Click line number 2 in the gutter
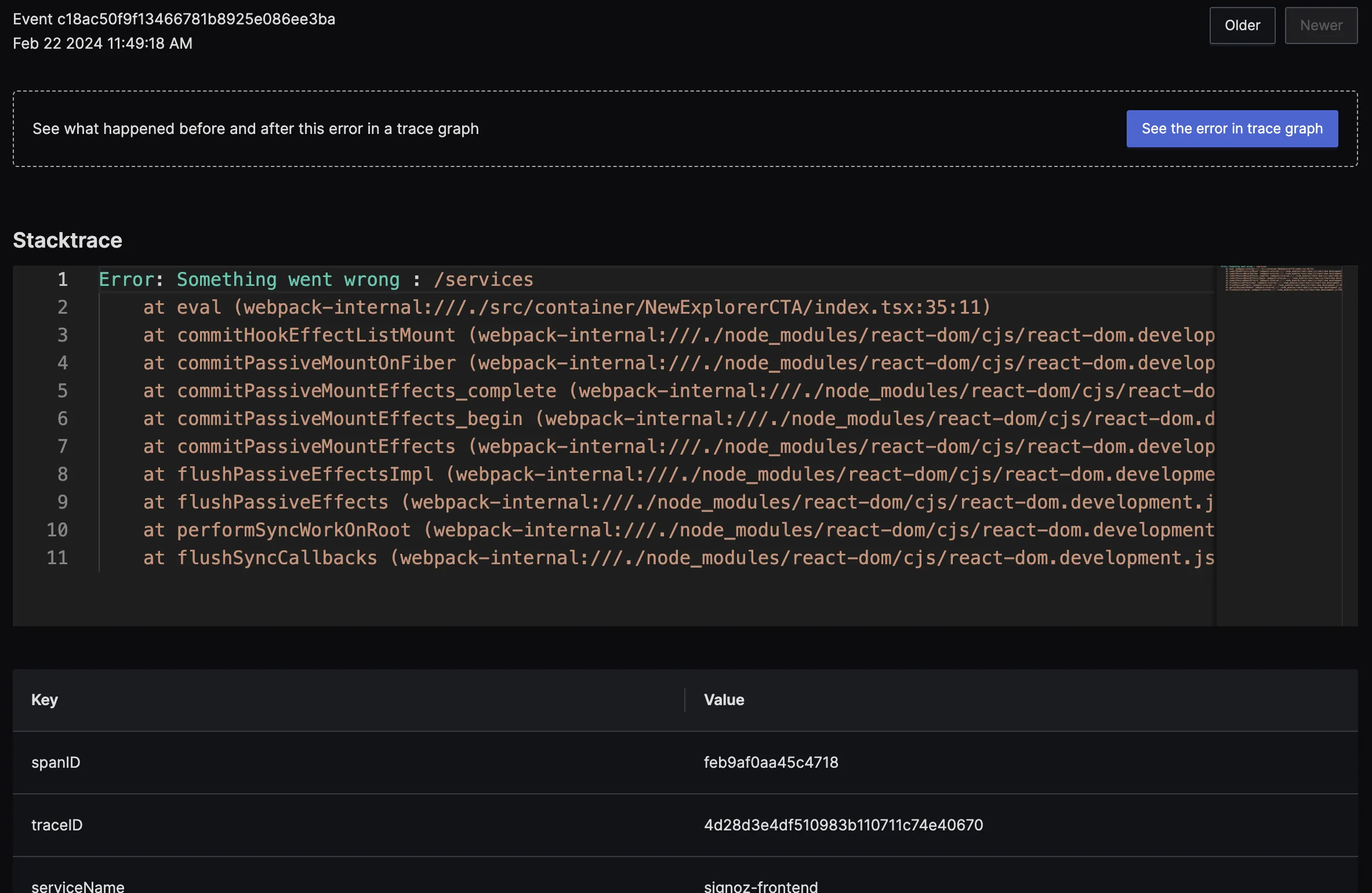1372x893 pixels. [63, 307]
